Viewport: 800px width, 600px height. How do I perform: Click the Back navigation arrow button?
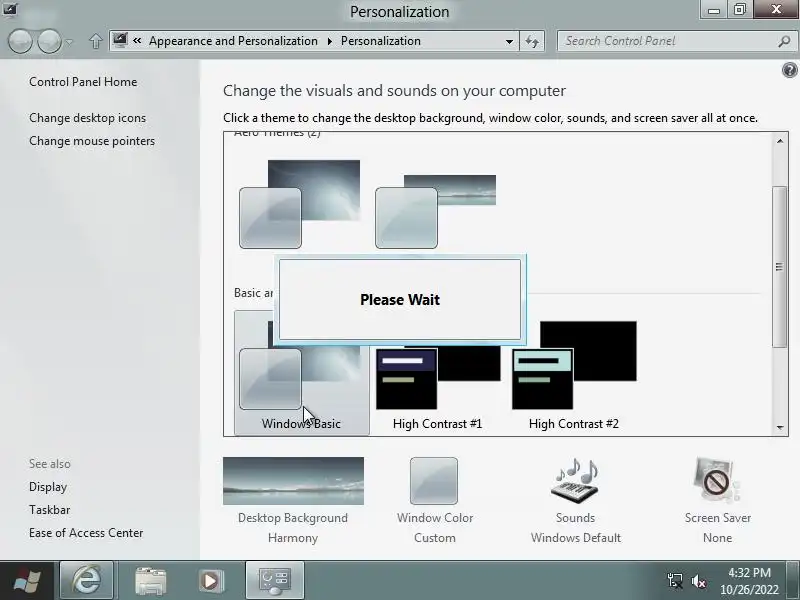[20, 41]
